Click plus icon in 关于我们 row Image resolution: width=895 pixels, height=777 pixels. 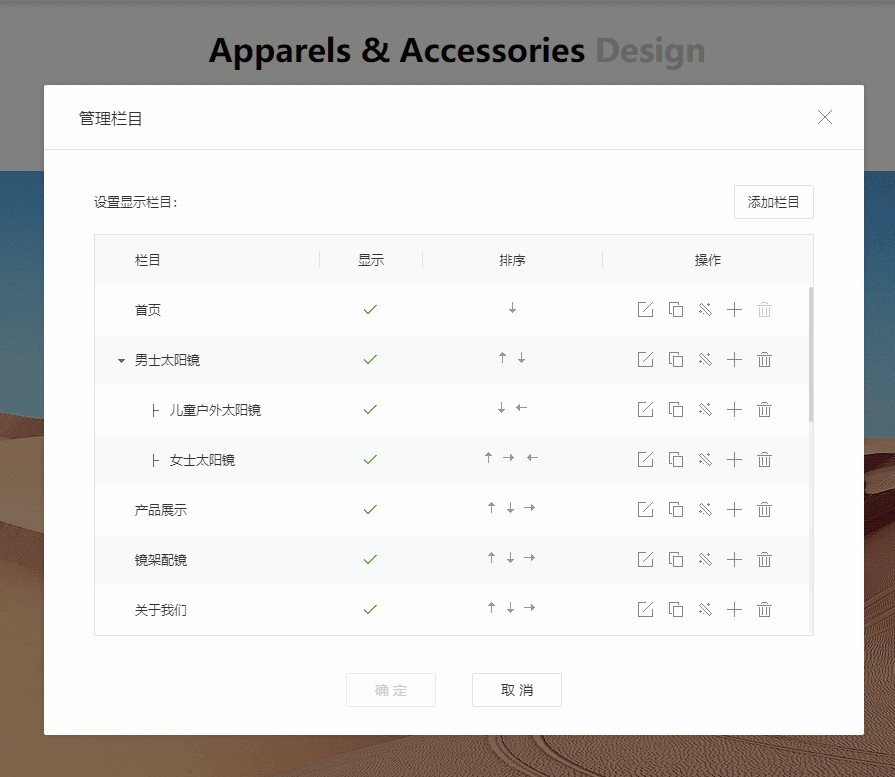pos(735,609)
